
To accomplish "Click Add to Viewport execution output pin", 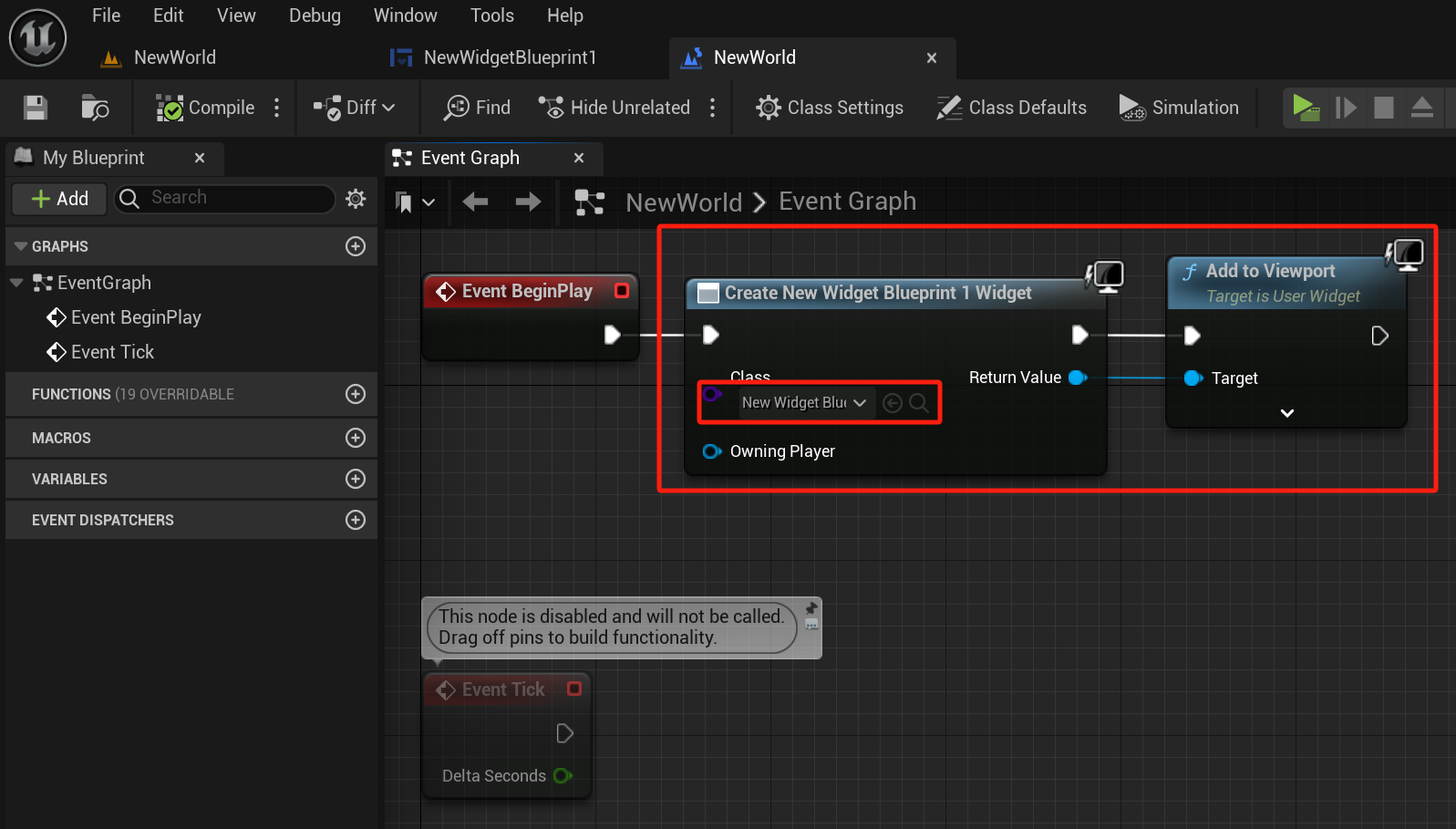I will [x=1379, y=336].
